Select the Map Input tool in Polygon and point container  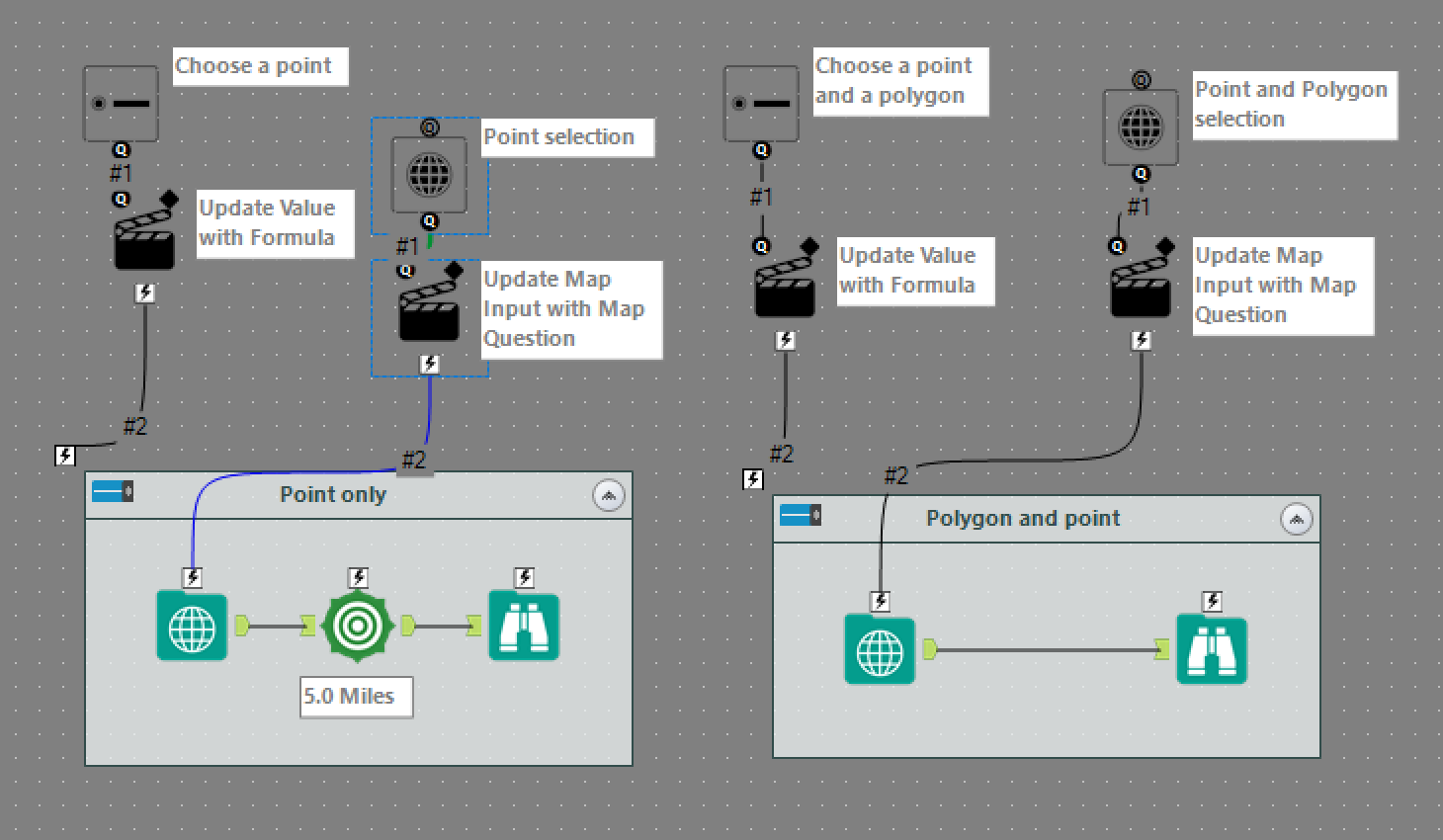(x=879, y=650)
